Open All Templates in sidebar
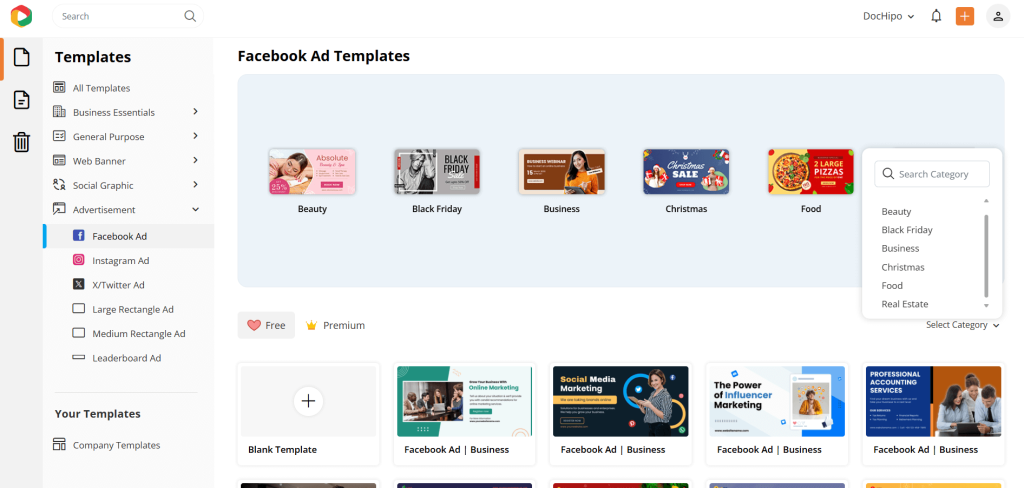Viewport: 1024px width, 488px height. (x=101, y=88)
